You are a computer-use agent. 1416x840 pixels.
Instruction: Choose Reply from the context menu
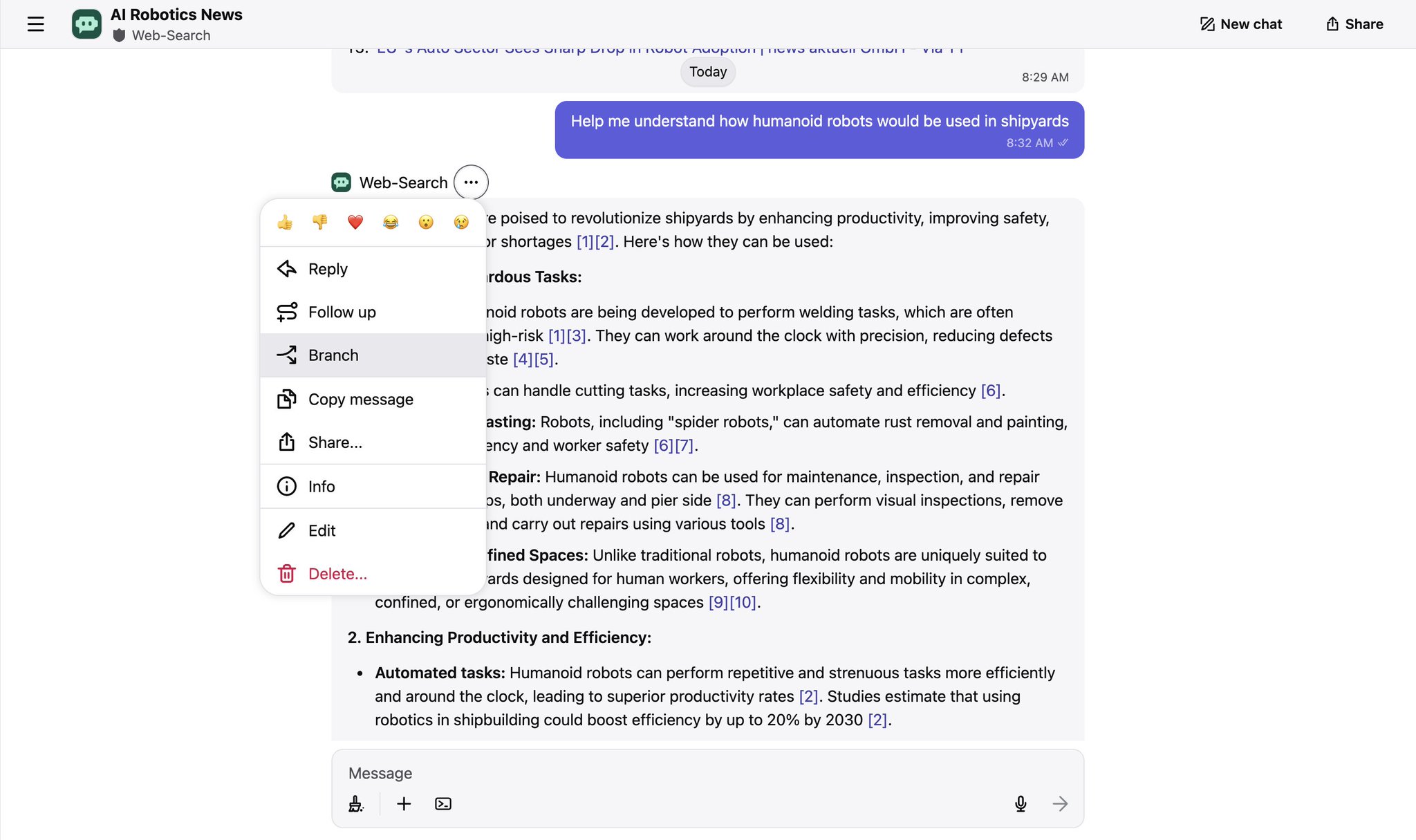coord(373,269)
